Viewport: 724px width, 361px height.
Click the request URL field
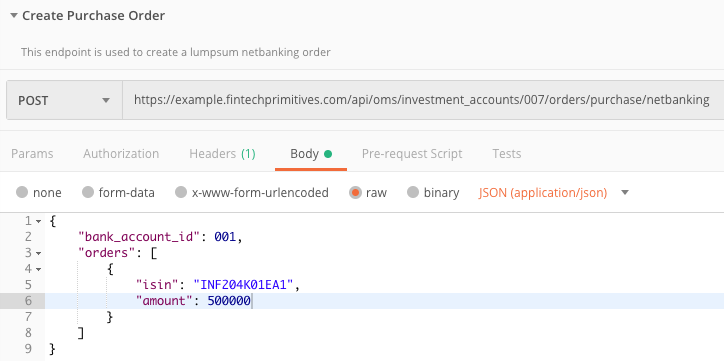coord(422,100)
